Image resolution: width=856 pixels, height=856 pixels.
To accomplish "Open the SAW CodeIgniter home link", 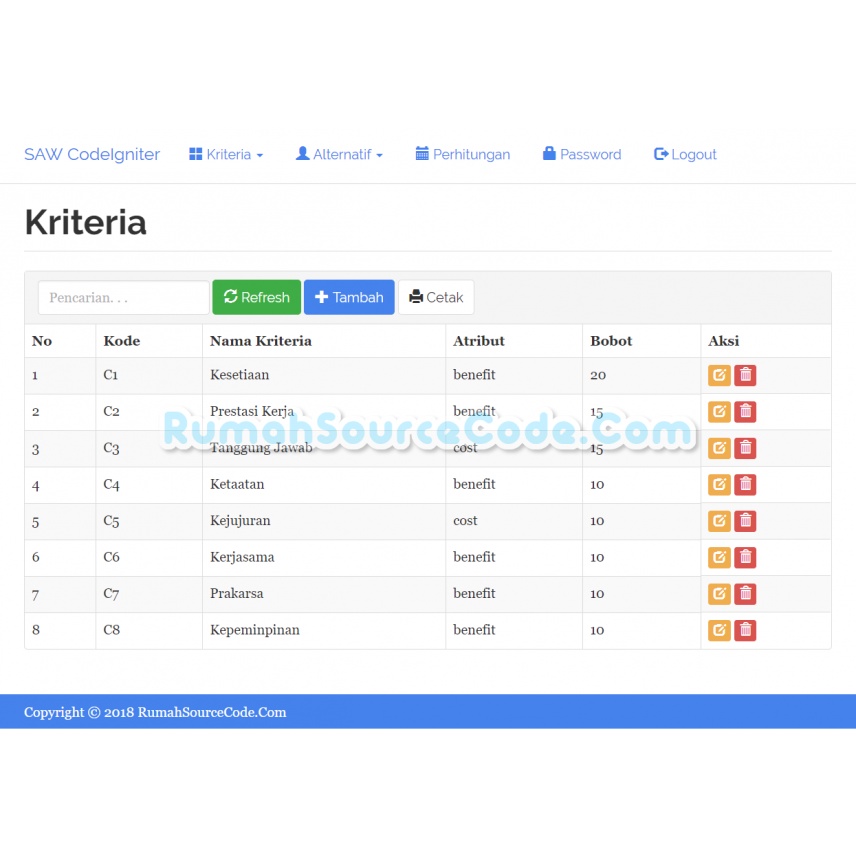I will pyautogui.click(x=91, y=154).
